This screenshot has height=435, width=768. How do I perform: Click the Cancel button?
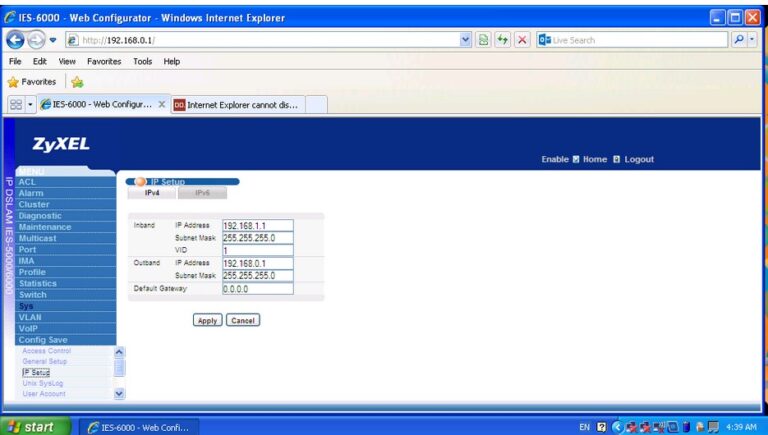click(x=243, y=320)
